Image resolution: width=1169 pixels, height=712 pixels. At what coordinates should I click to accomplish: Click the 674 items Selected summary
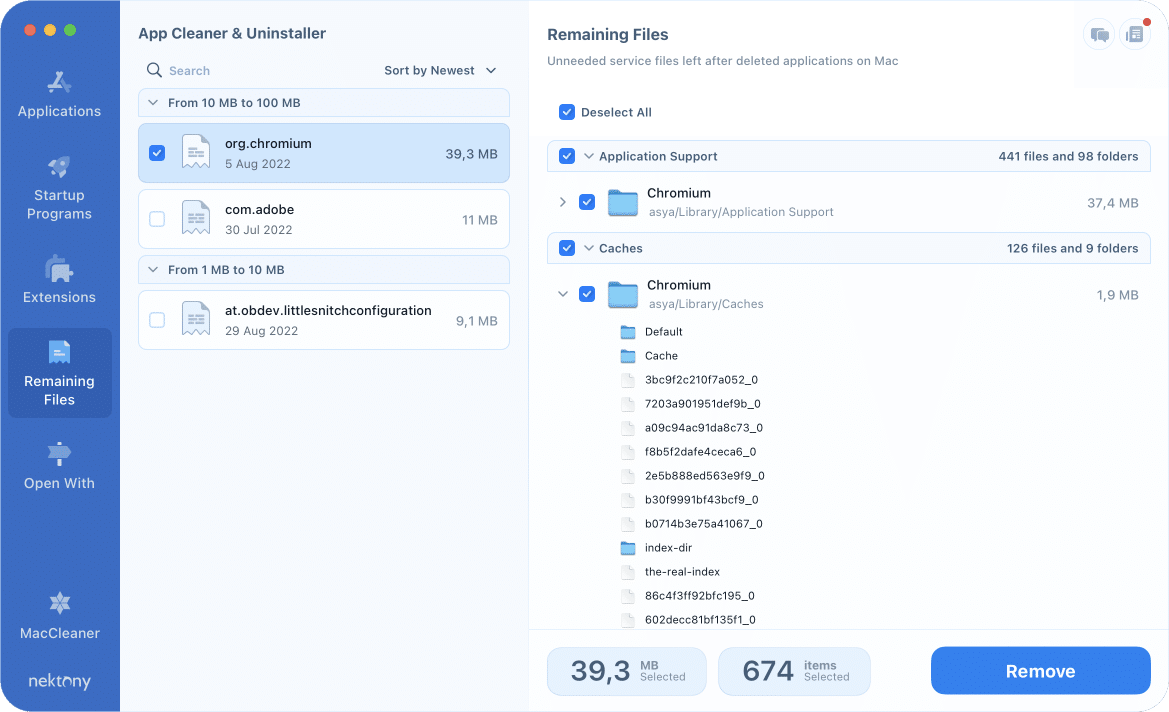click(x=794, y=671)
